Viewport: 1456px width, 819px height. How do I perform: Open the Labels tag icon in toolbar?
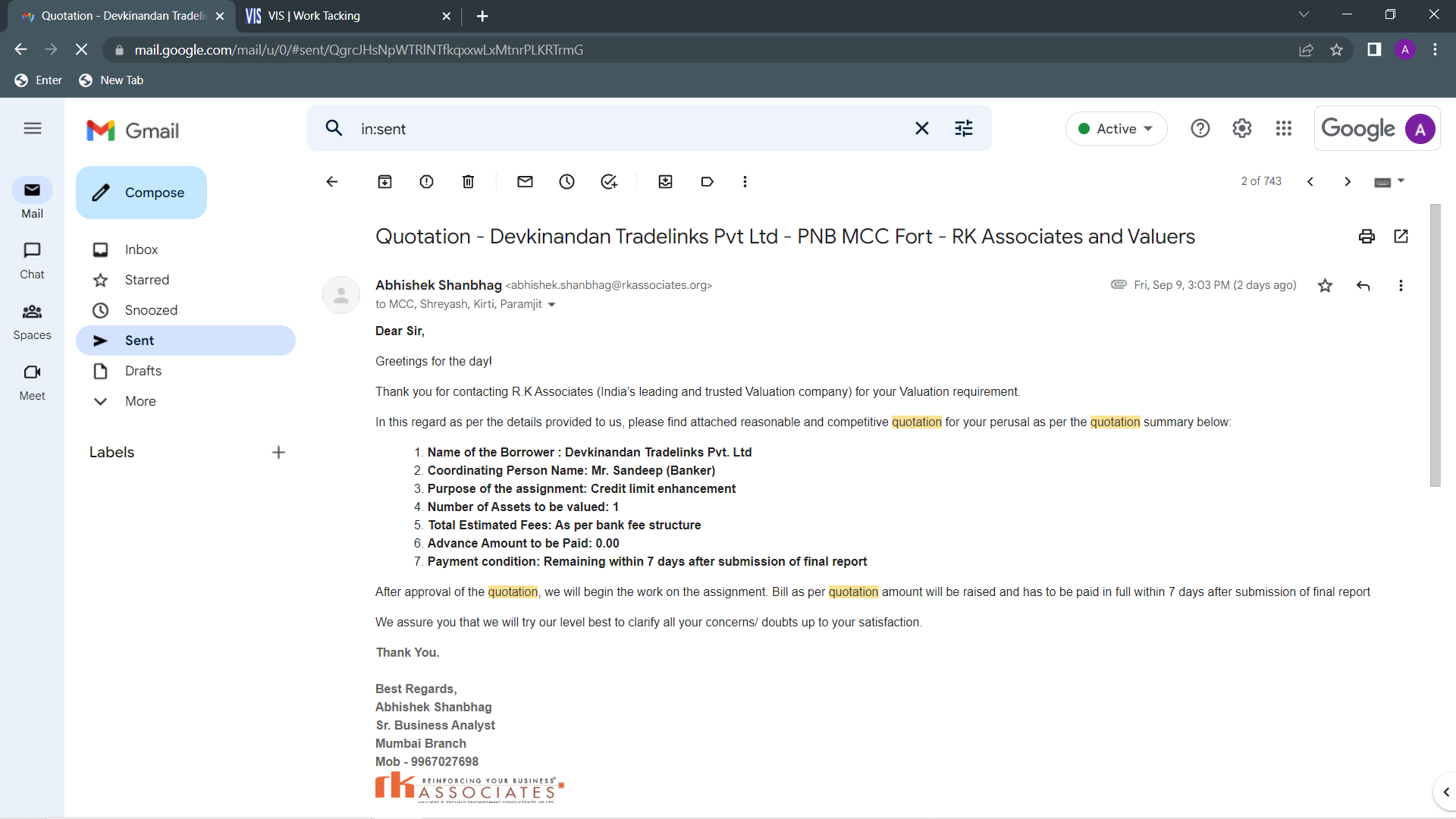[x=708, y=182]
